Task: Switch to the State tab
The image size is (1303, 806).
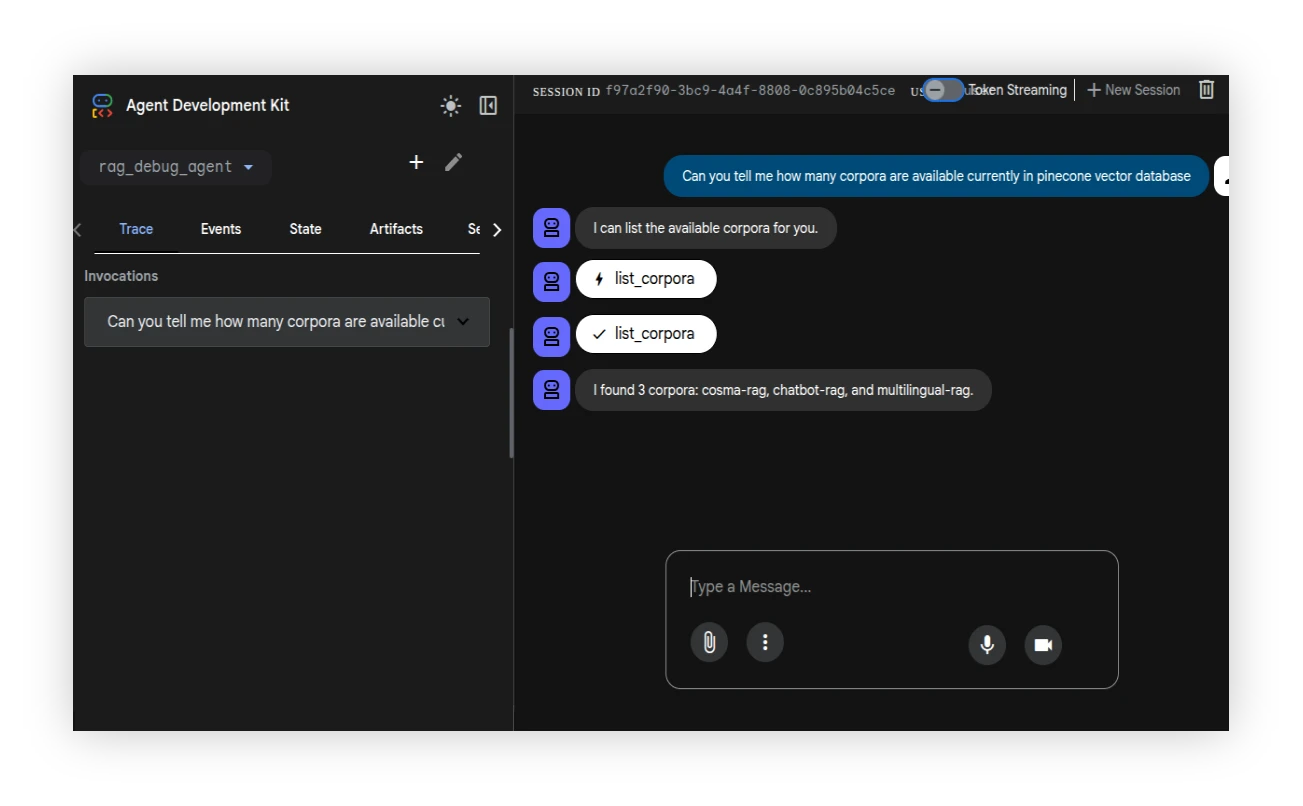Action: pyautogui.click(x=306, y=229)
